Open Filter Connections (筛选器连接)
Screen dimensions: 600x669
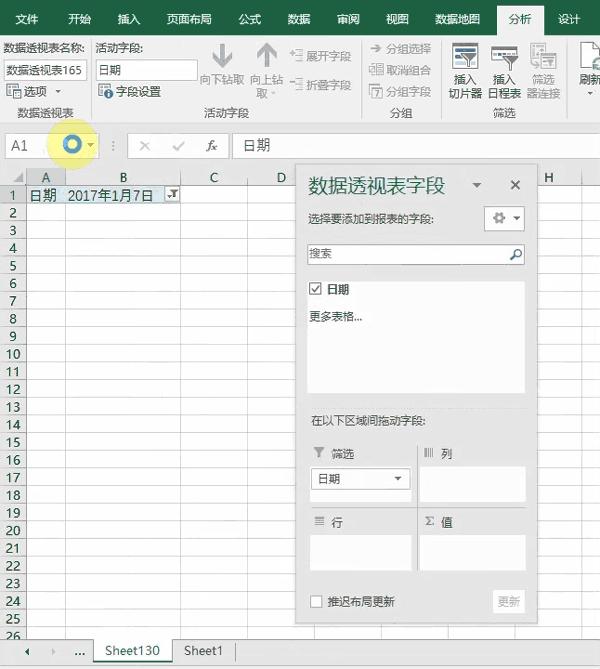click(543, 71)
